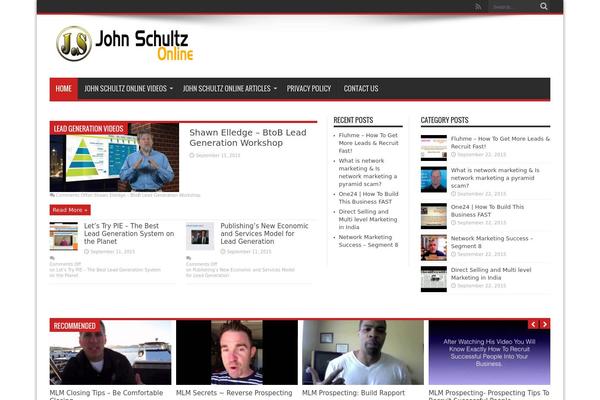Click the Recent Posts heading

(353, 120)
